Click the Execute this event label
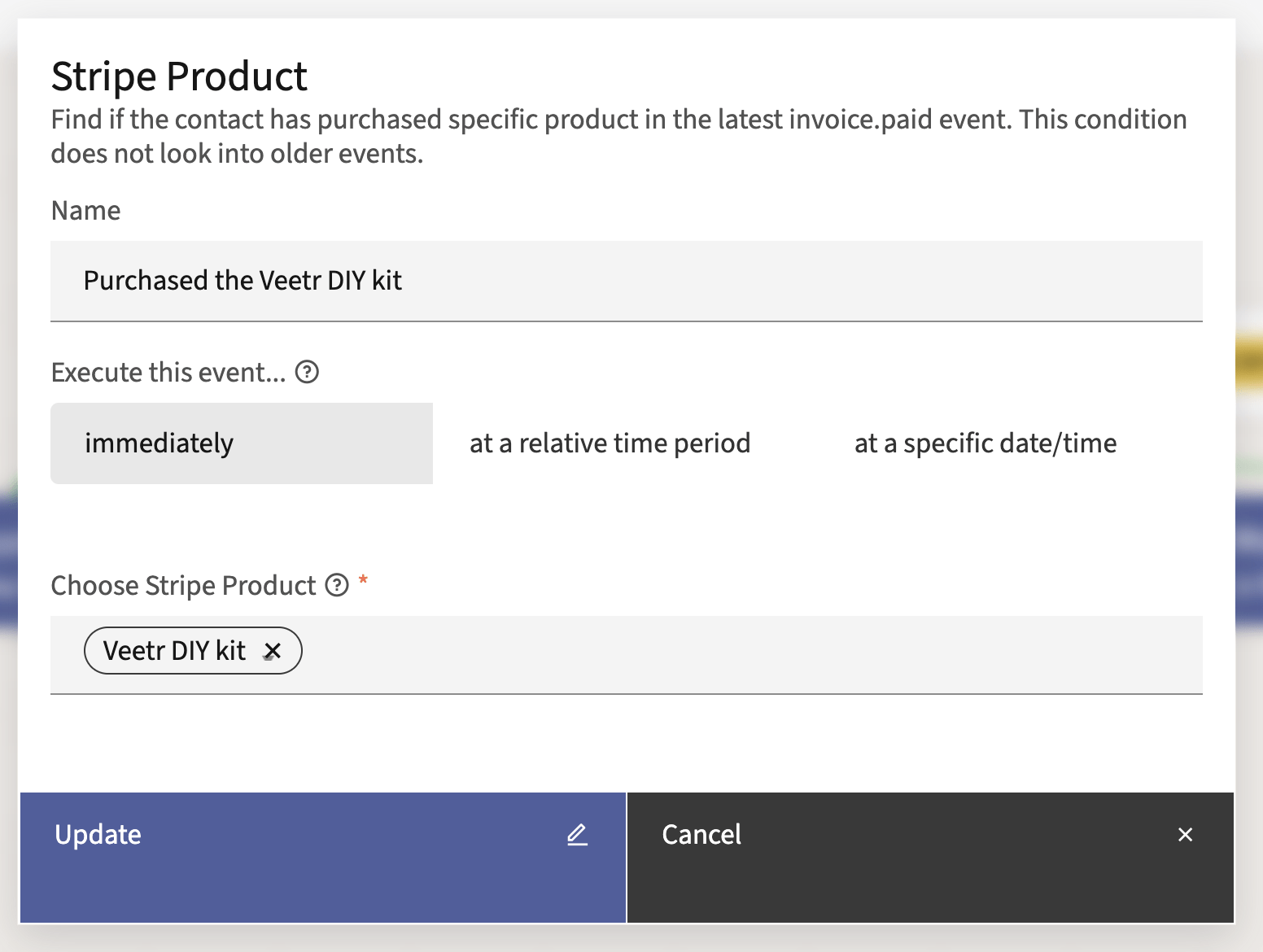 pos(168,373)
